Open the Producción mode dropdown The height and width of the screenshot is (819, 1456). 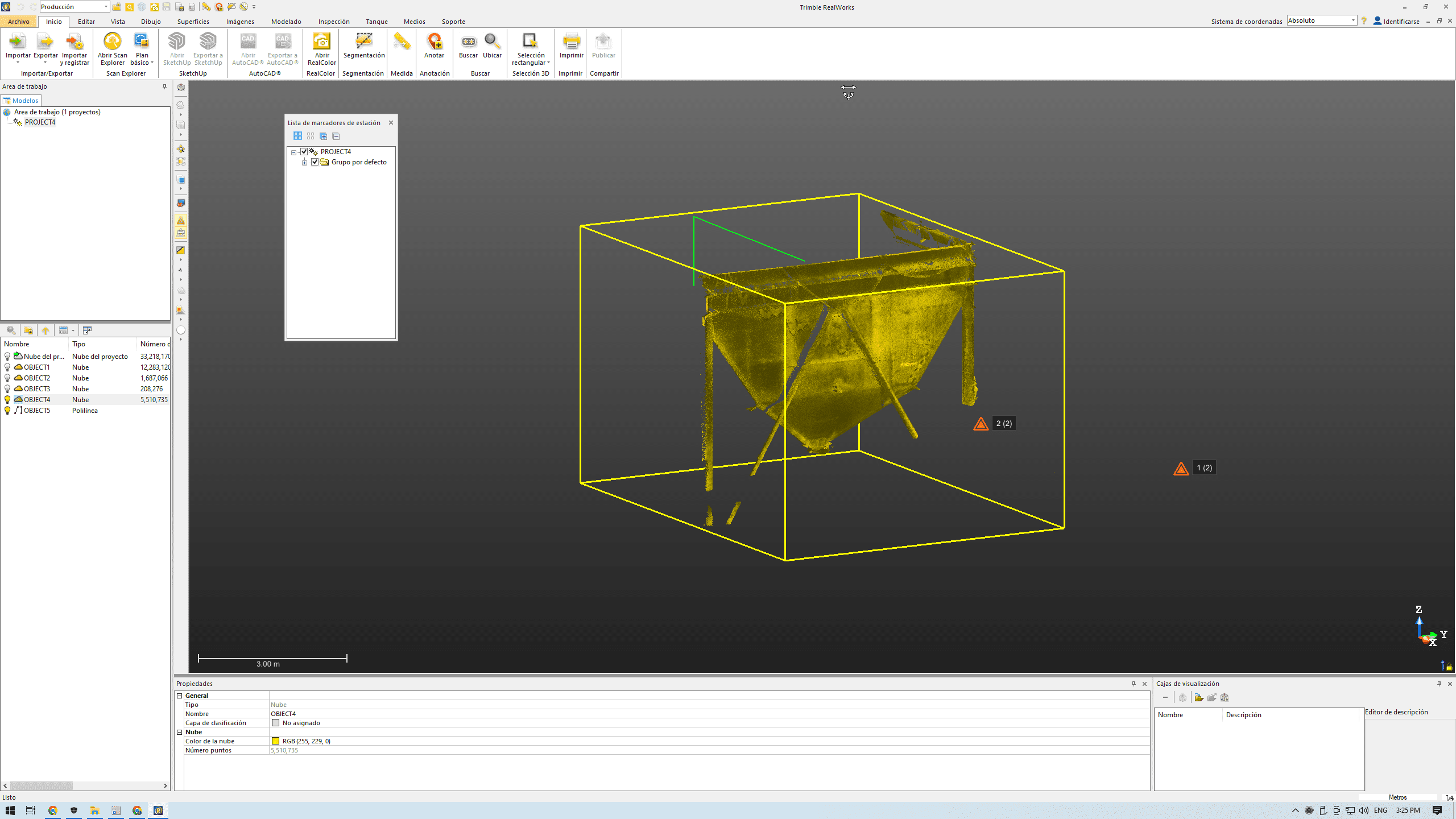click(x=106, y=7)
